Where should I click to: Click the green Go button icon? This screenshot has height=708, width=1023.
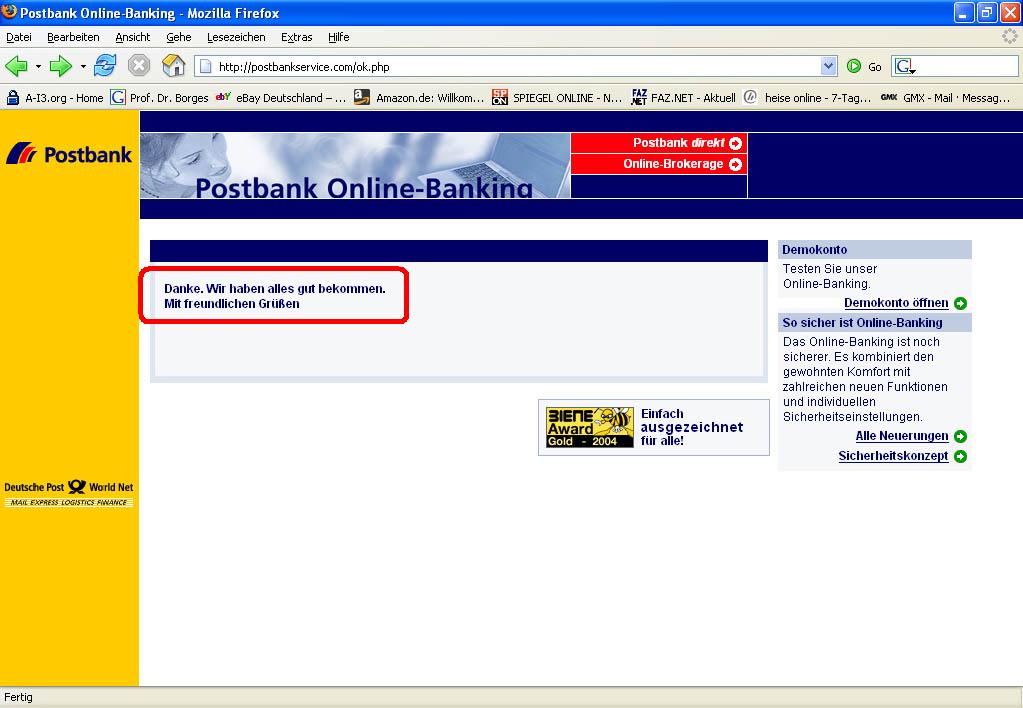pyautogui.click(x=853, y=66)
